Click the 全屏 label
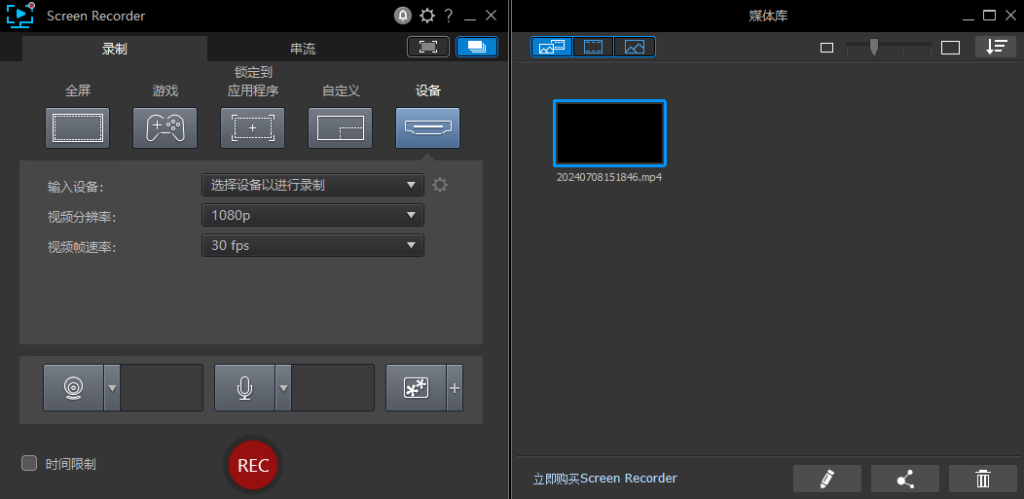The image size is (1024, 499). [x=78, y=91]
